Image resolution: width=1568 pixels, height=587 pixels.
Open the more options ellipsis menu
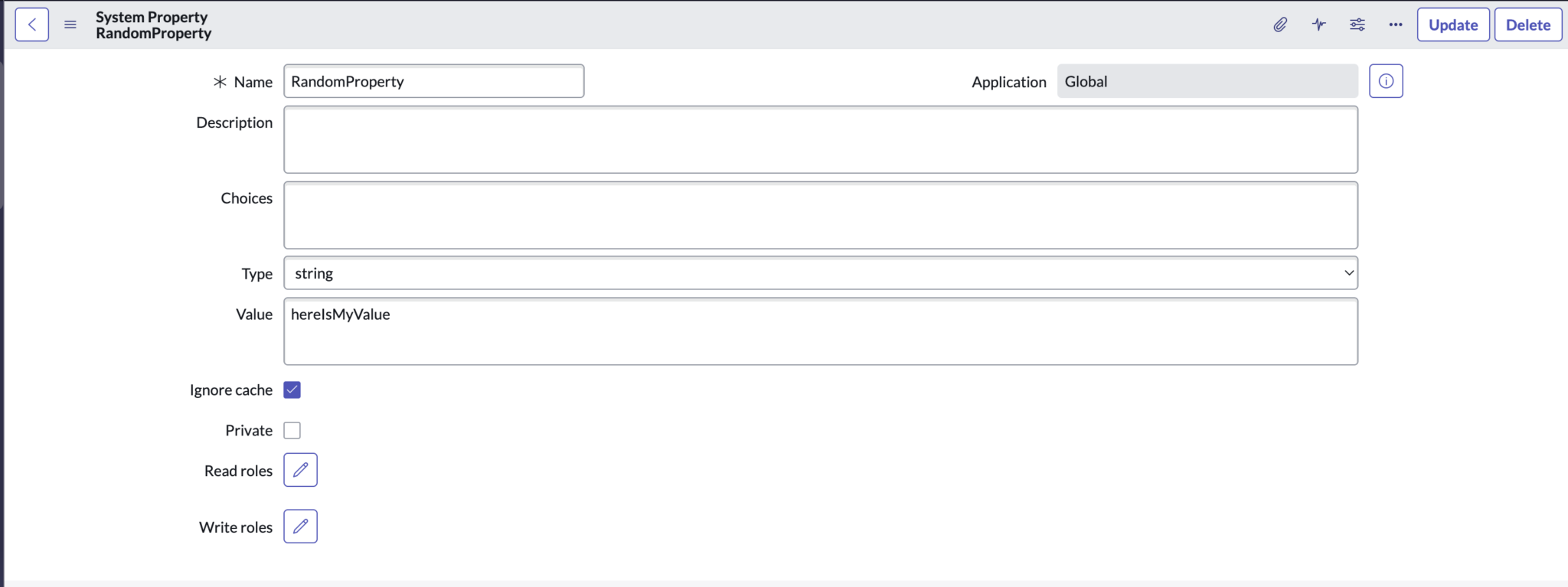coord(1396,24)
